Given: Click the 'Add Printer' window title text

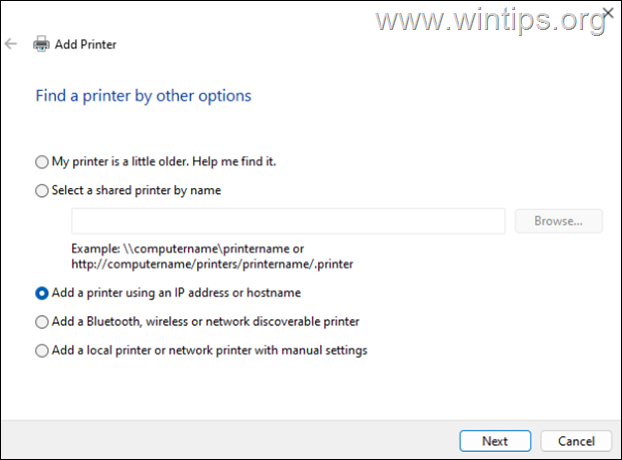Looking at the screenshot, I should [84, 45].
